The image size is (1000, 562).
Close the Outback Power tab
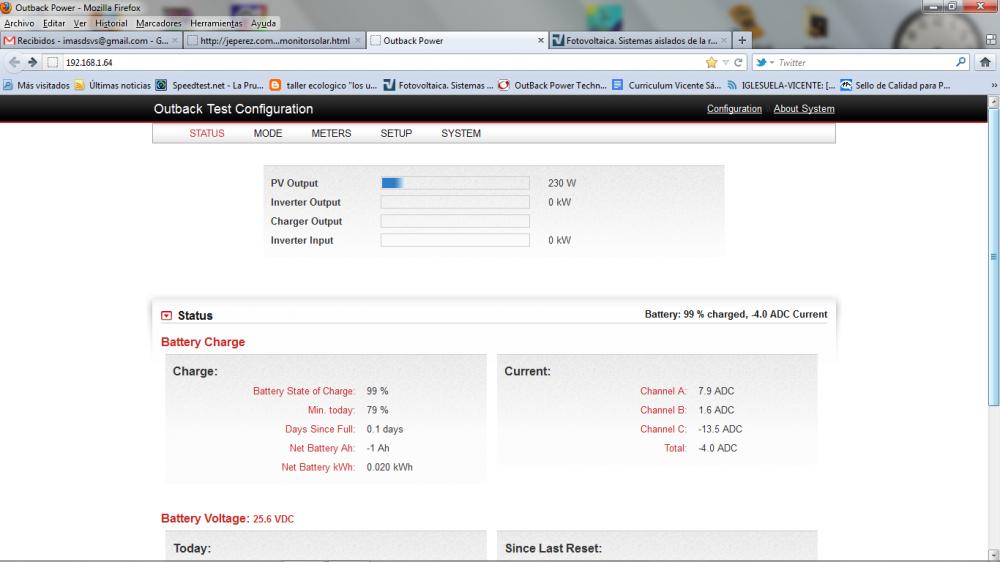[541, 40]
